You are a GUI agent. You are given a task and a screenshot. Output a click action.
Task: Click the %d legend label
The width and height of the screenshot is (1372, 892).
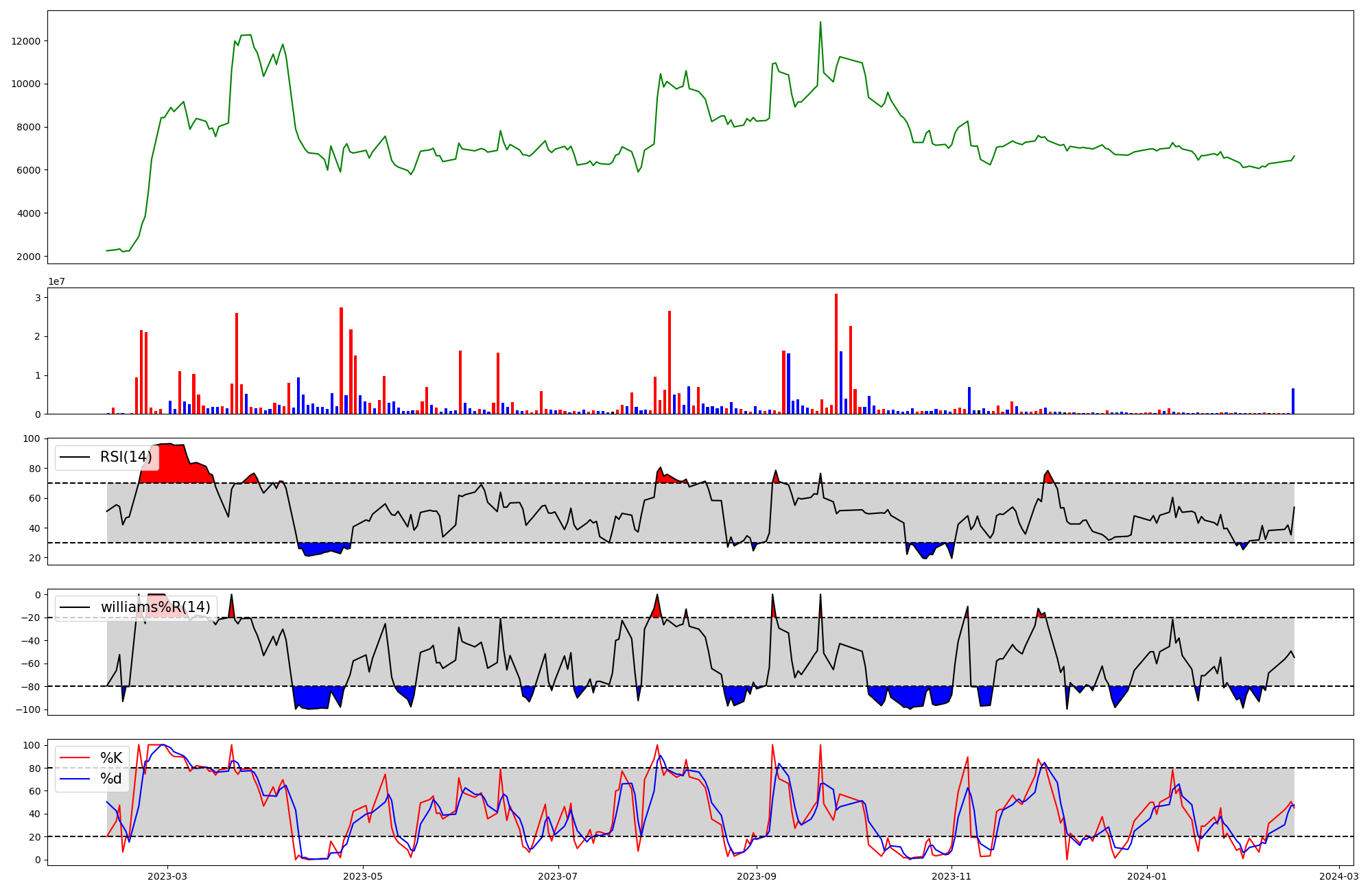point(111,779)
